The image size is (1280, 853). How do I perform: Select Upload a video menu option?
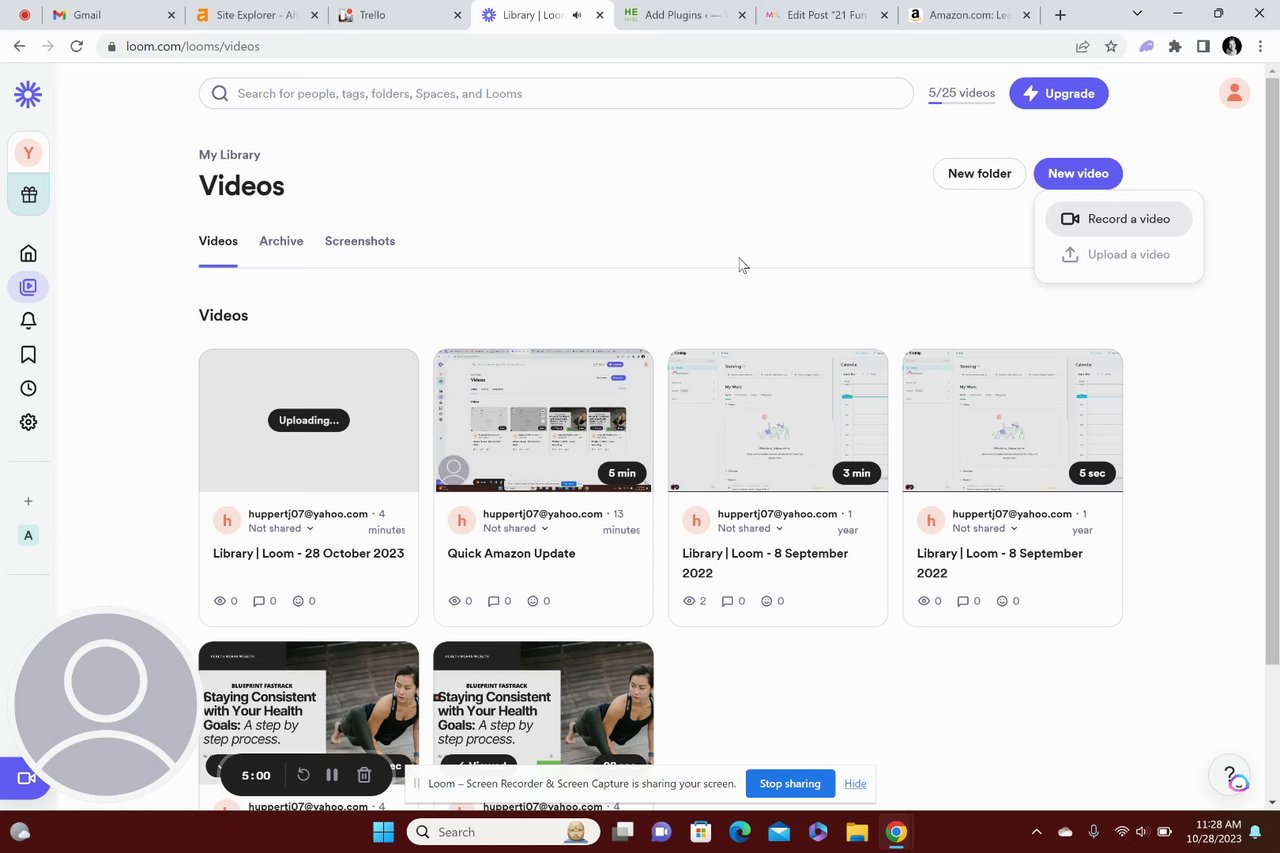click(1119, 254)
